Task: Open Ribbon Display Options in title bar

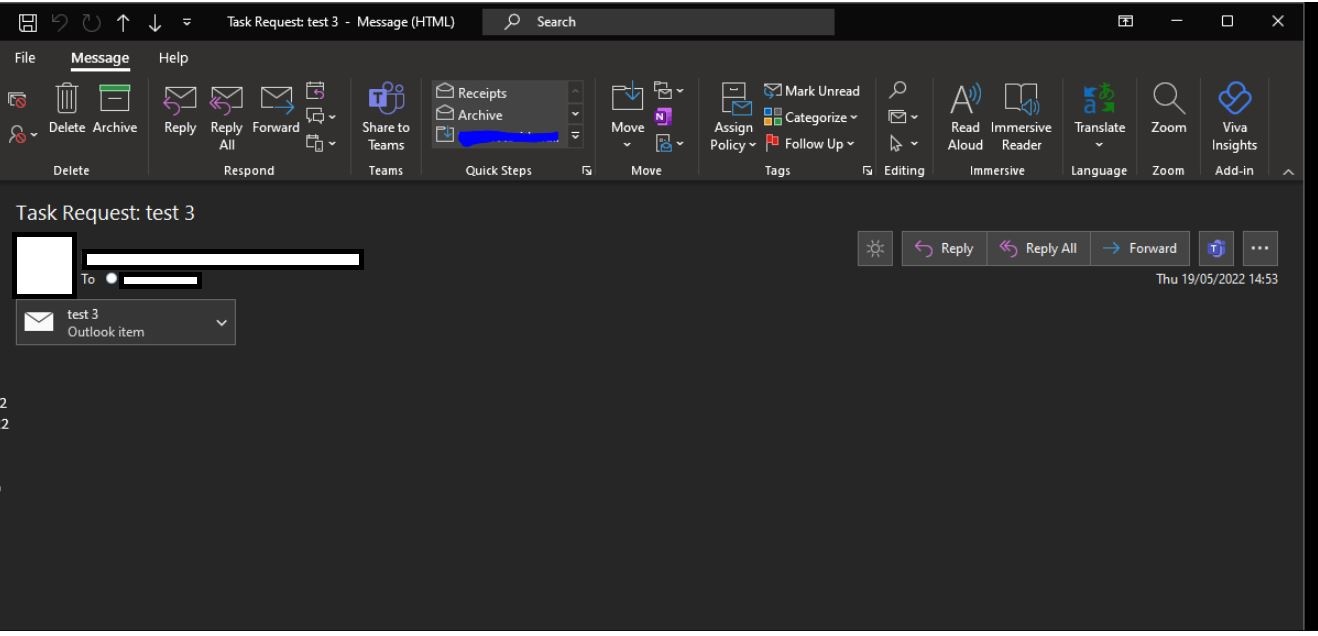Action: (1126, 22)
